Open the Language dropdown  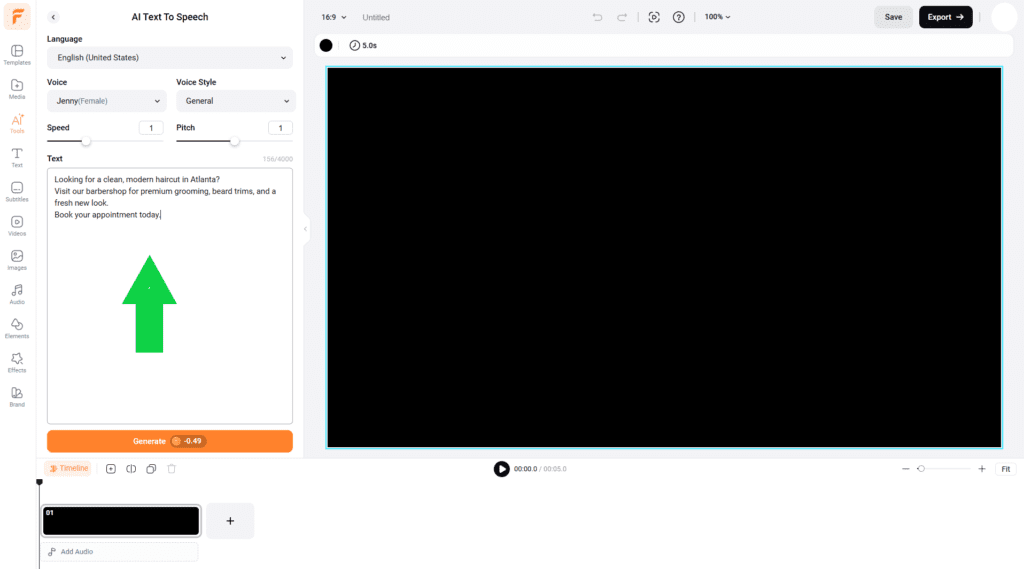(x=170, y=57)
